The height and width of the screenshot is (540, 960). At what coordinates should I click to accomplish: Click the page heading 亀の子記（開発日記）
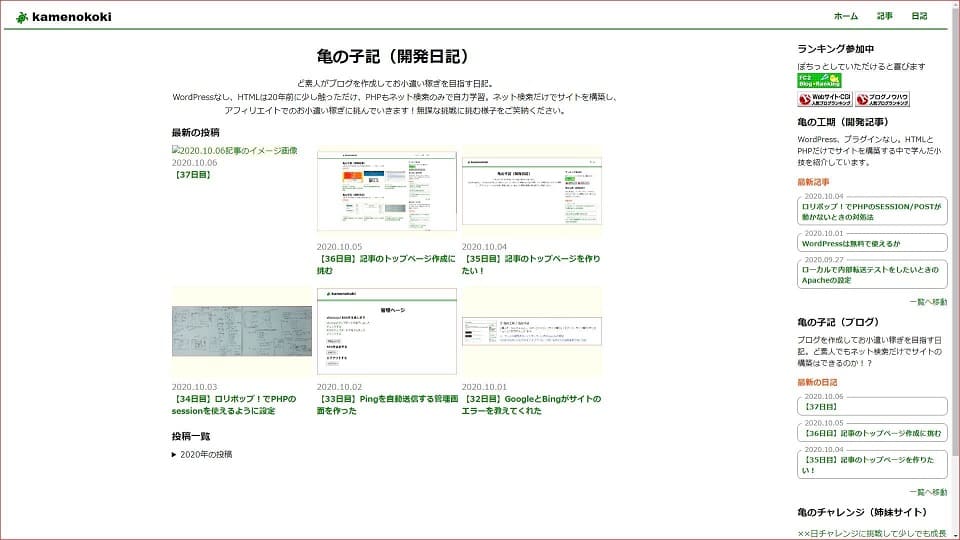[396, 56]
